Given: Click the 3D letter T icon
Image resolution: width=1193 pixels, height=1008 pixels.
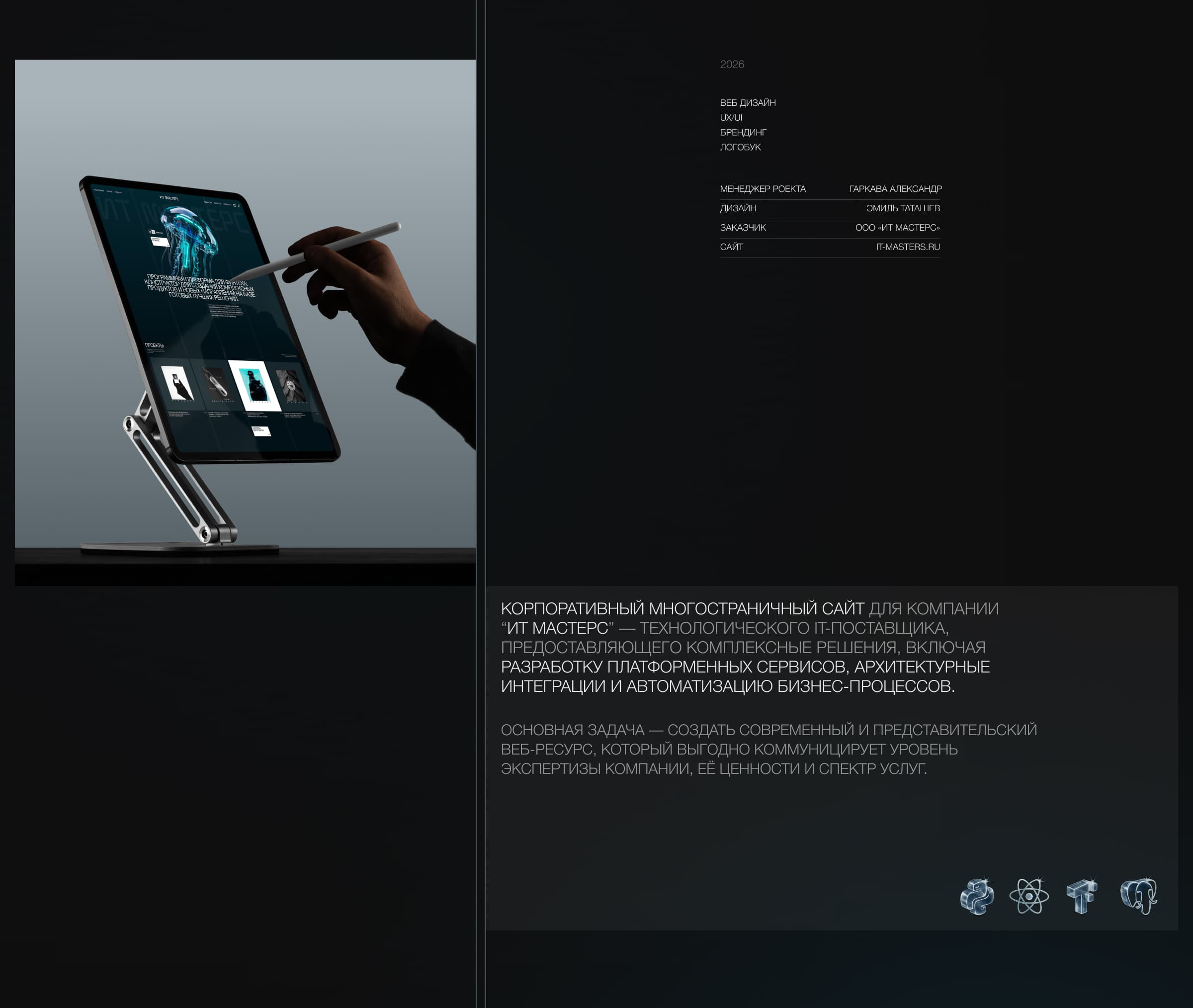Looking at the screenshot, I should [x=1082, y=896].
